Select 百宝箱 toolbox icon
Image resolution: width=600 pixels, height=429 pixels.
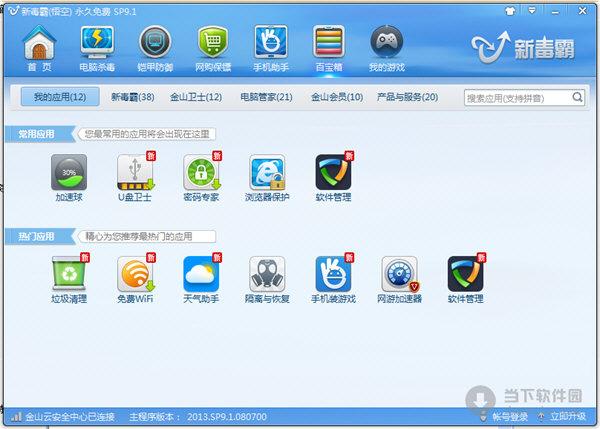329,48
